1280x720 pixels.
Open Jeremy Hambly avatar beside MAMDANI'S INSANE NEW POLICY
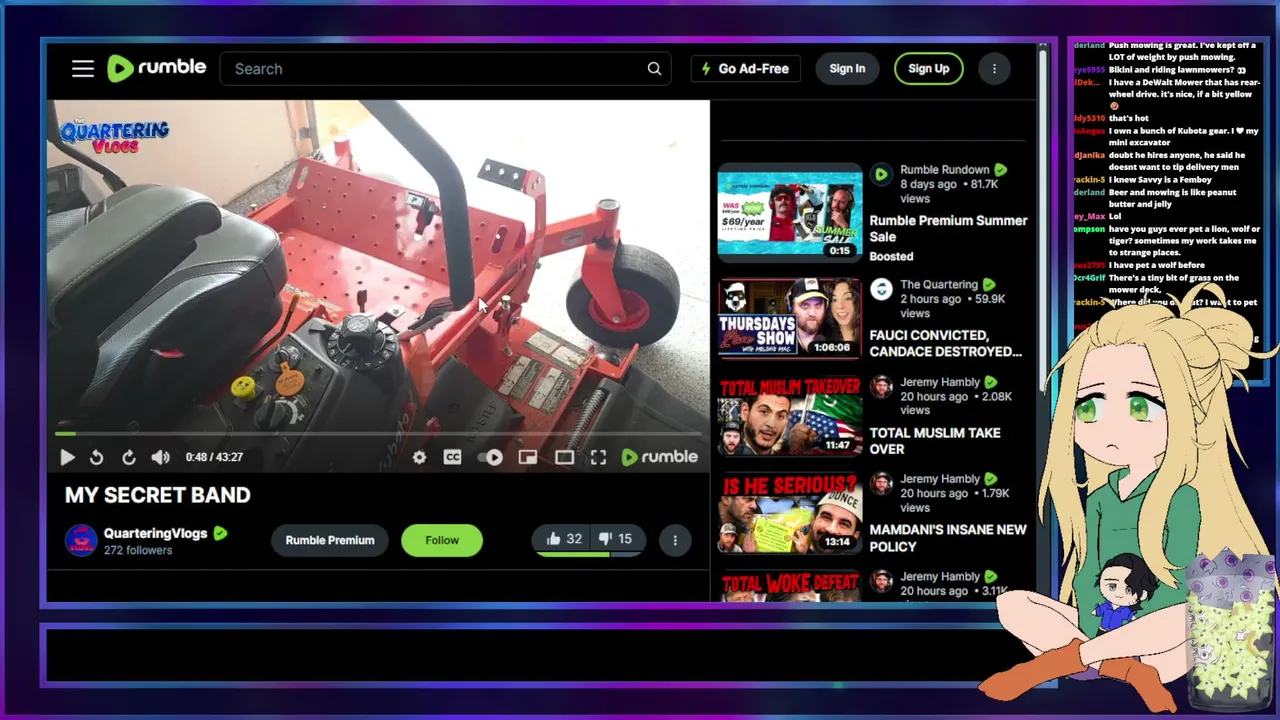(881, 484)
